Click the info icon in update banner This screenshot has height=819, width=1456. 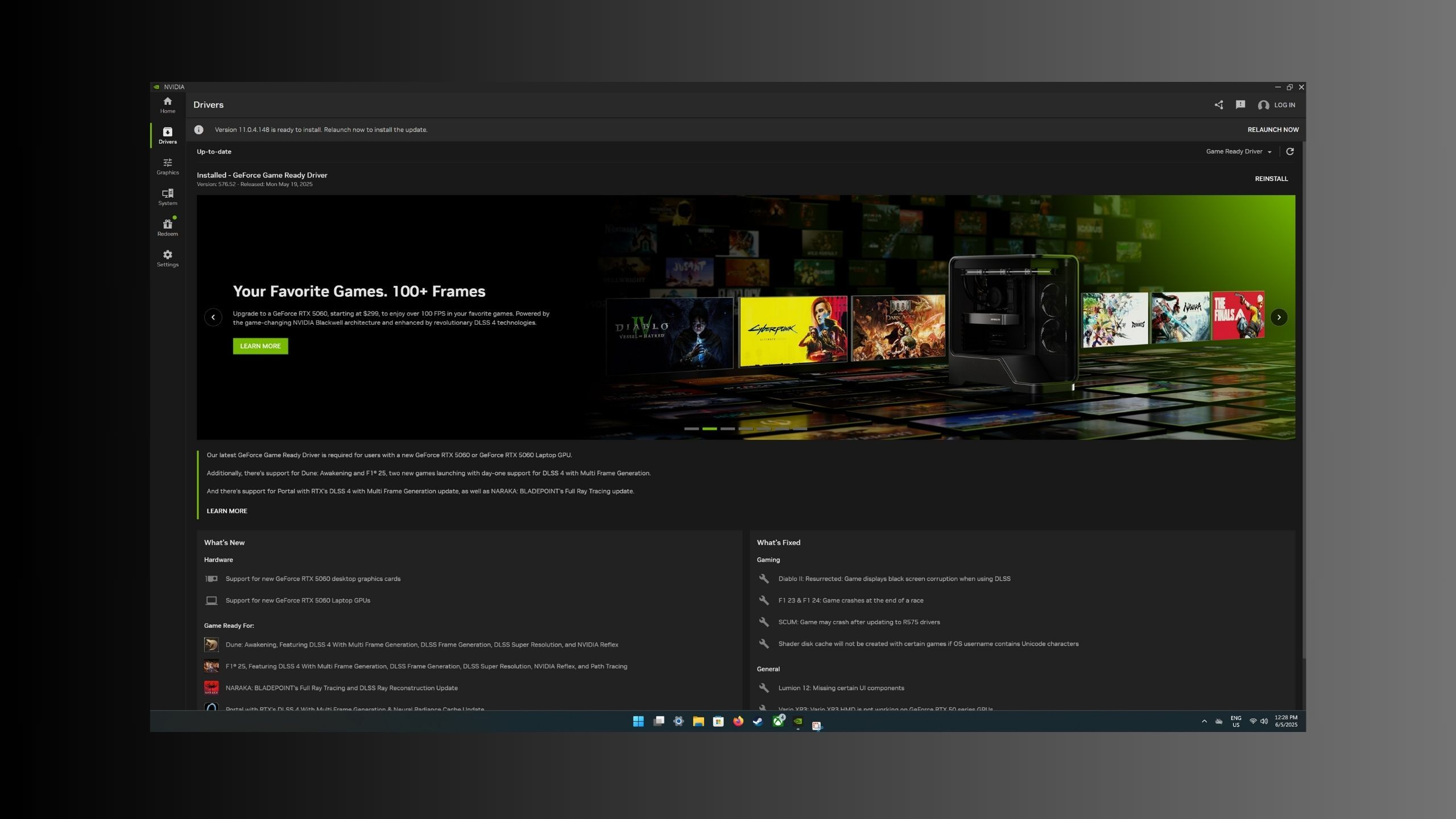(198, 130)
